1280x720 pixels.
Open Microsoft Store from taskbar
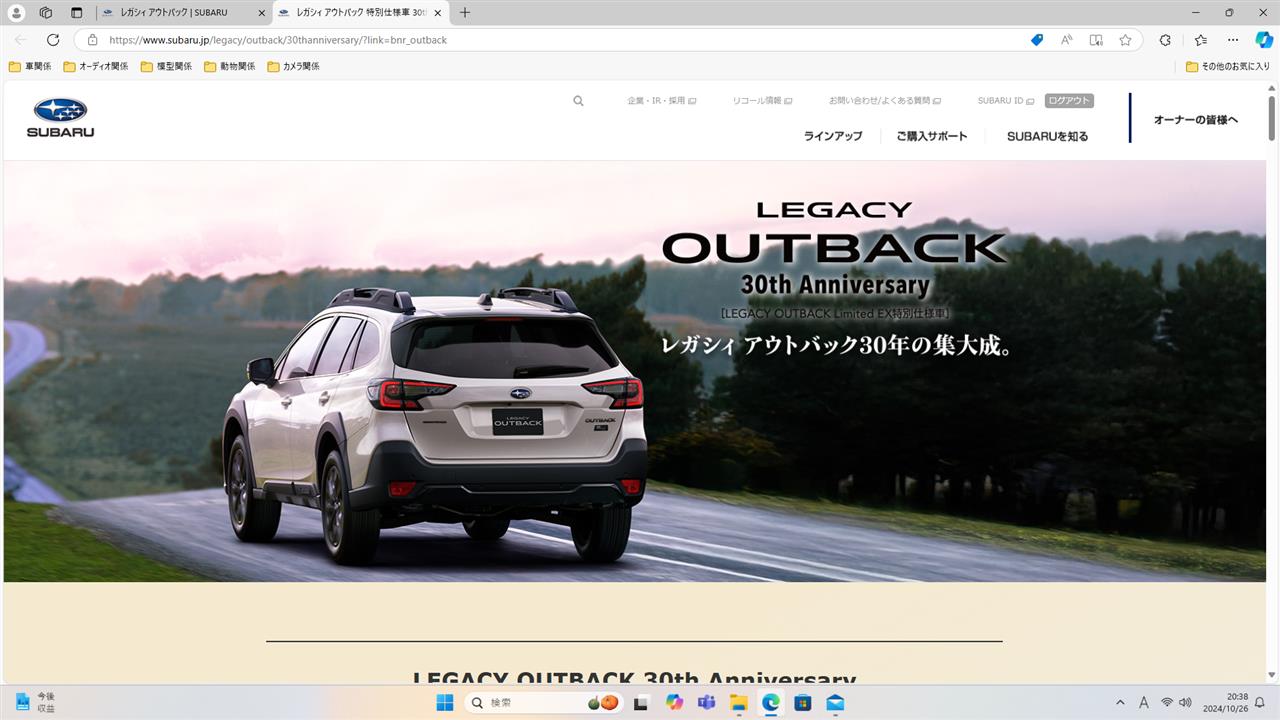coord(802,703)
